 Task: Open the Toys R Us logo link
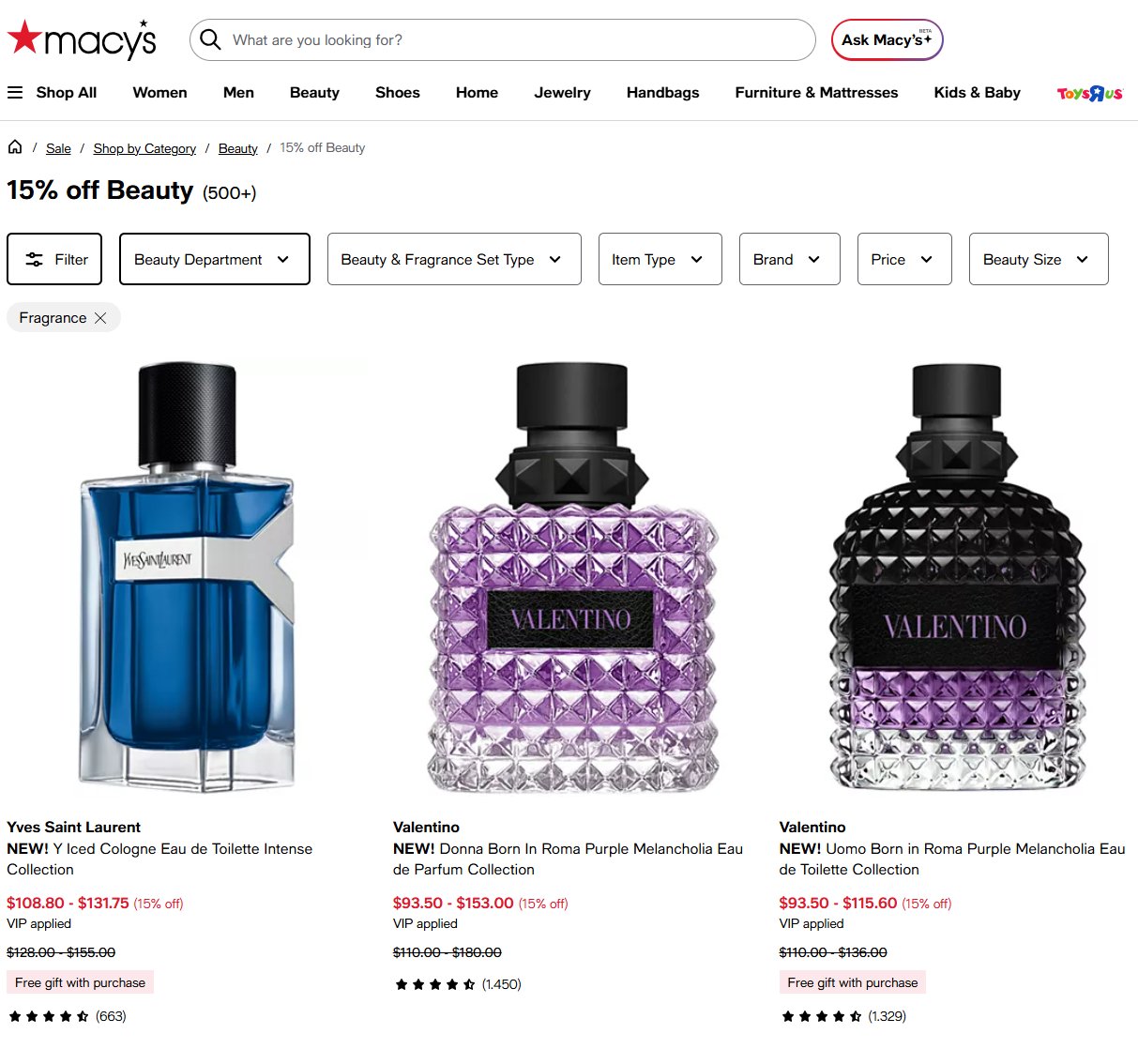[x=1089, y=93]
